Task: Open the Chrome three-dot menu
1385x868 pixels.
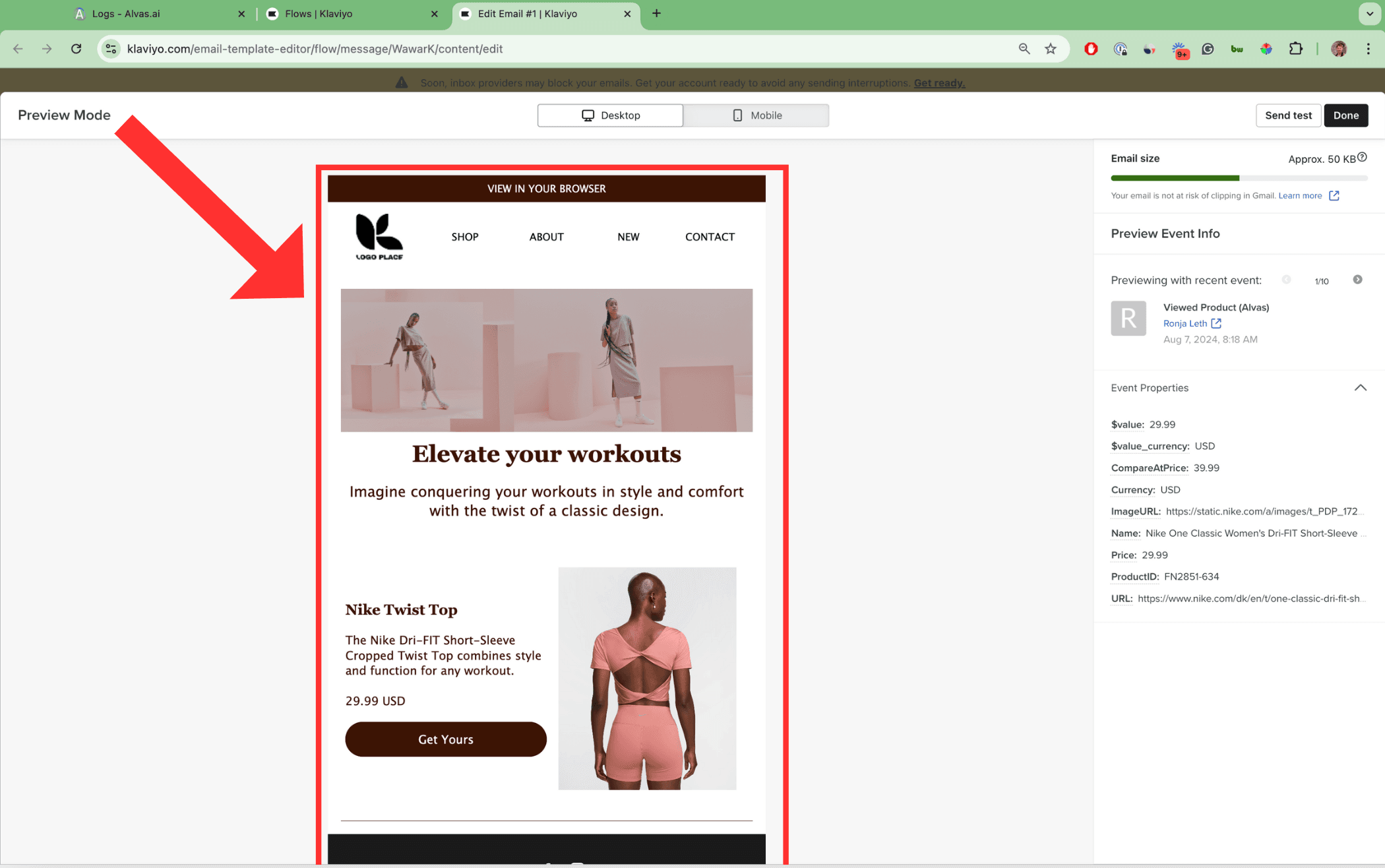Action: 1368,49
